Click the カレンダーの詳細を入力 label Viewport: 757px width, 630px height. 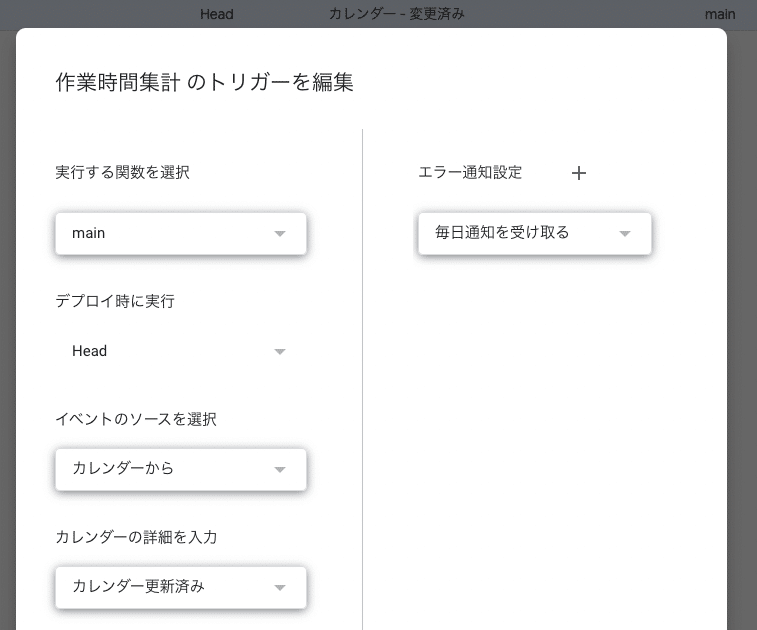(137, 536)
